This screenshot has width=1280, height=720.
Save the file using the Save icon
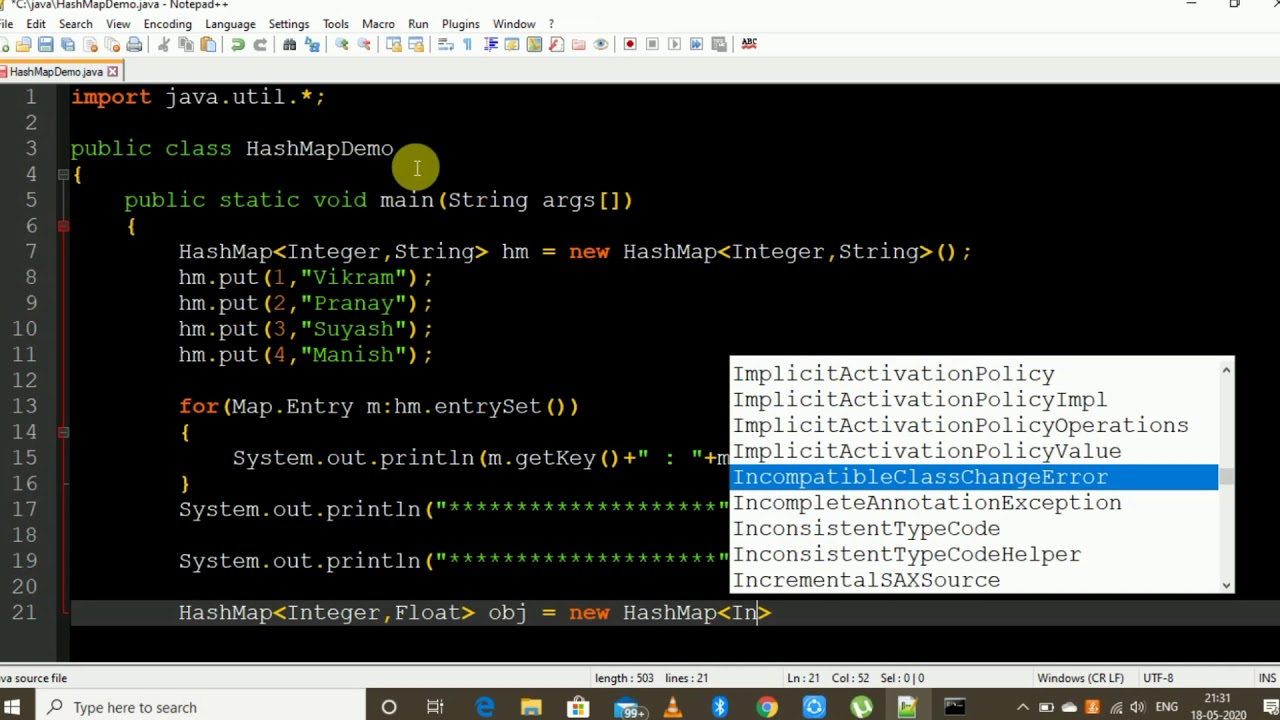[x=45, y=44]
